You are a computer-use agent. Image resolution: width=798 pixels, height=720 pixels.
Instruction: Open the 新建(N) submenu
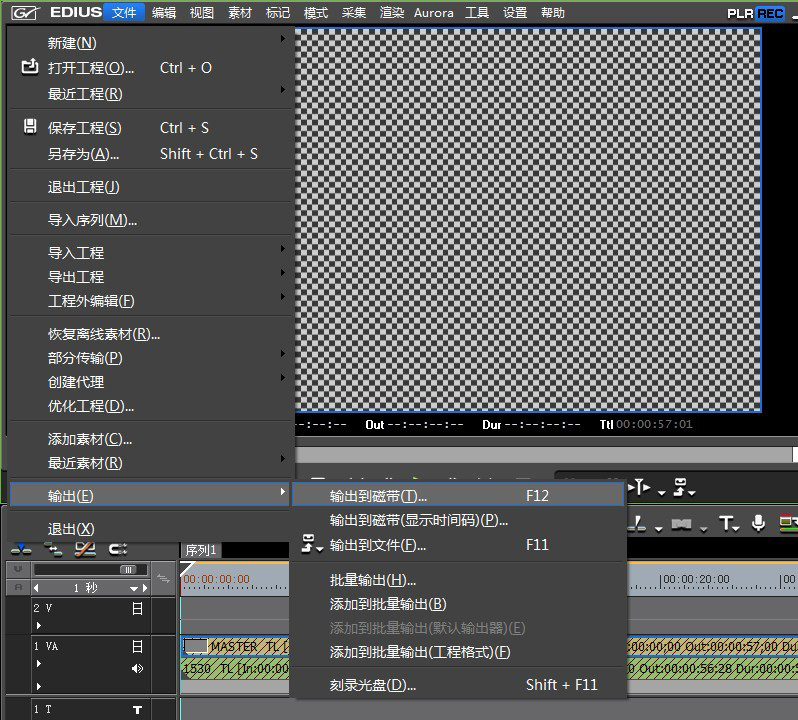[150, 43]
